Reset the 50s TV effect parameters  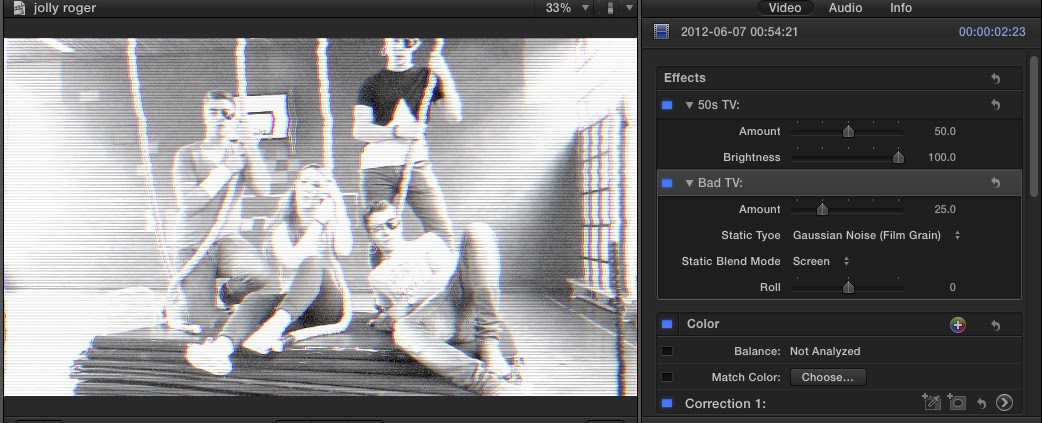(x=995, y=105)
